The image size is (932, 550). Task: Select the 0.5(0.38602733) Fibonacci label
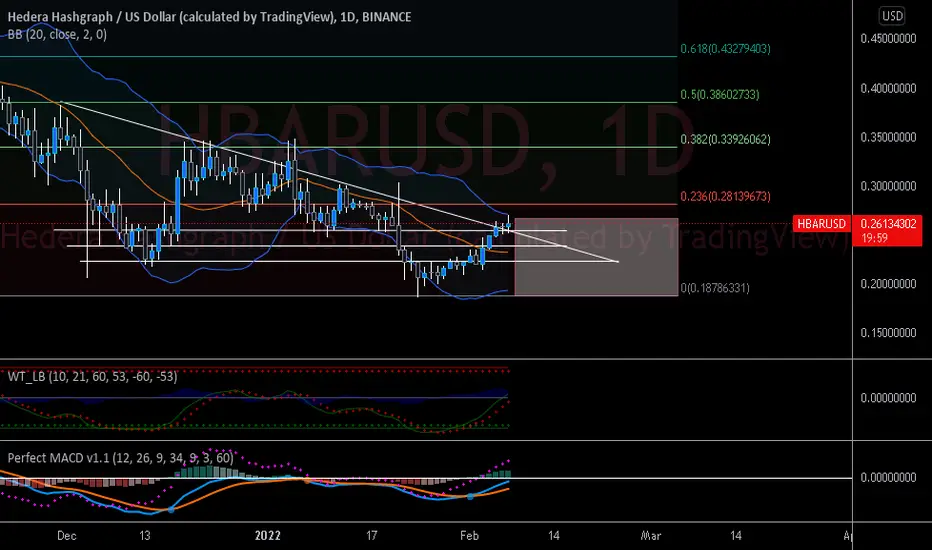pos(719,95)
